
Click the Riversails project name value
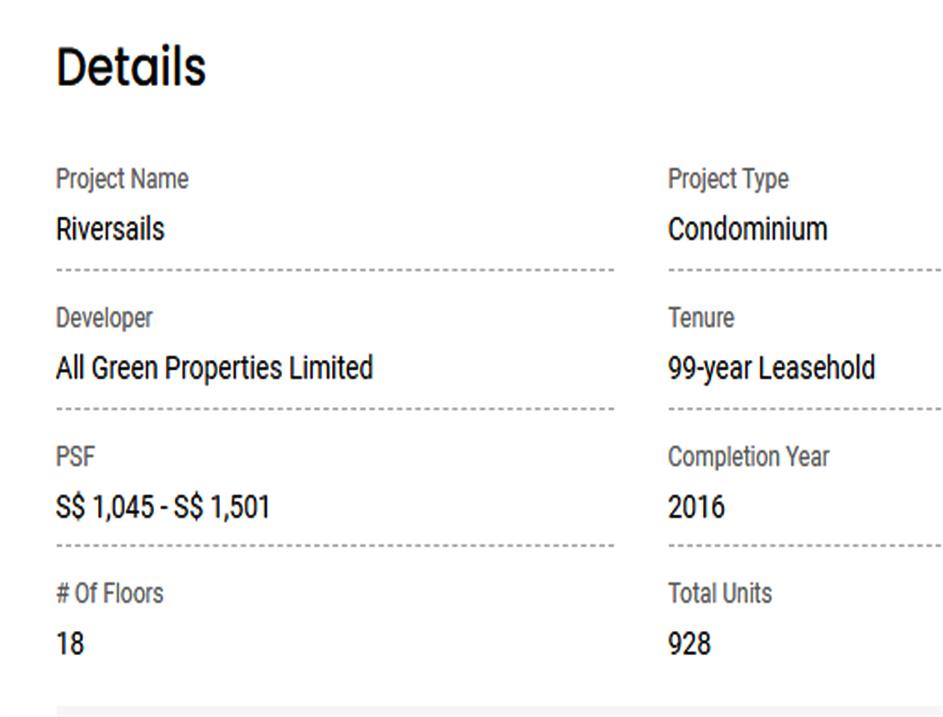click(110, 229)
